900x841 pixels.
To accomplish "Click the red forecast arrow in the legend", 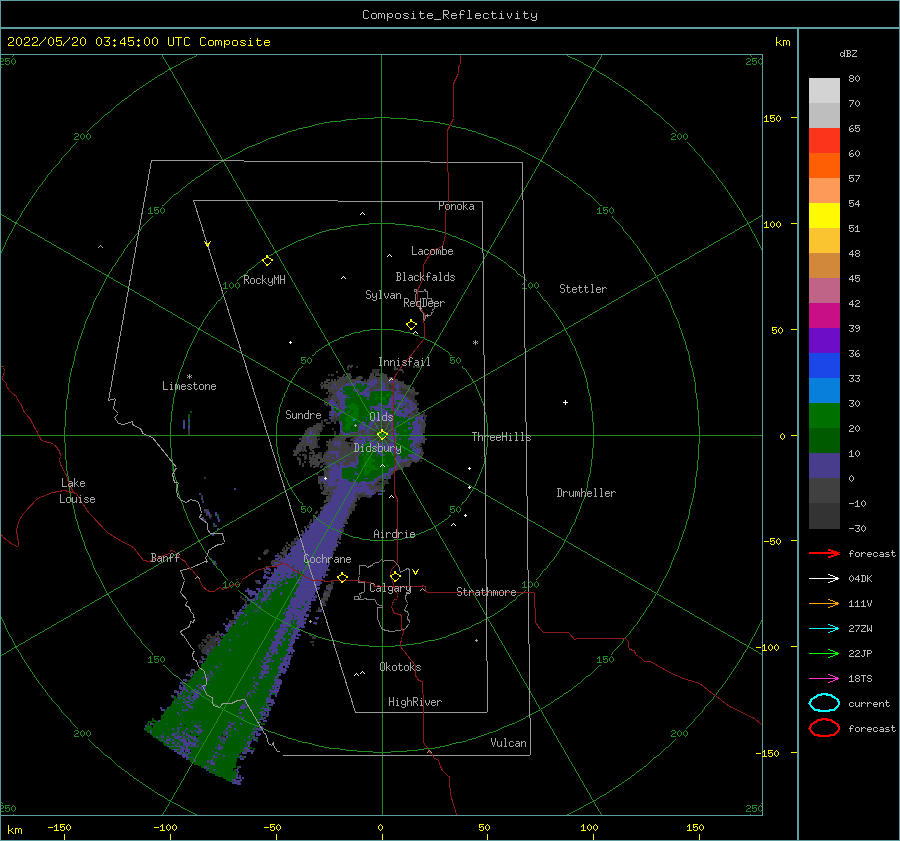I will pos(824,553).
